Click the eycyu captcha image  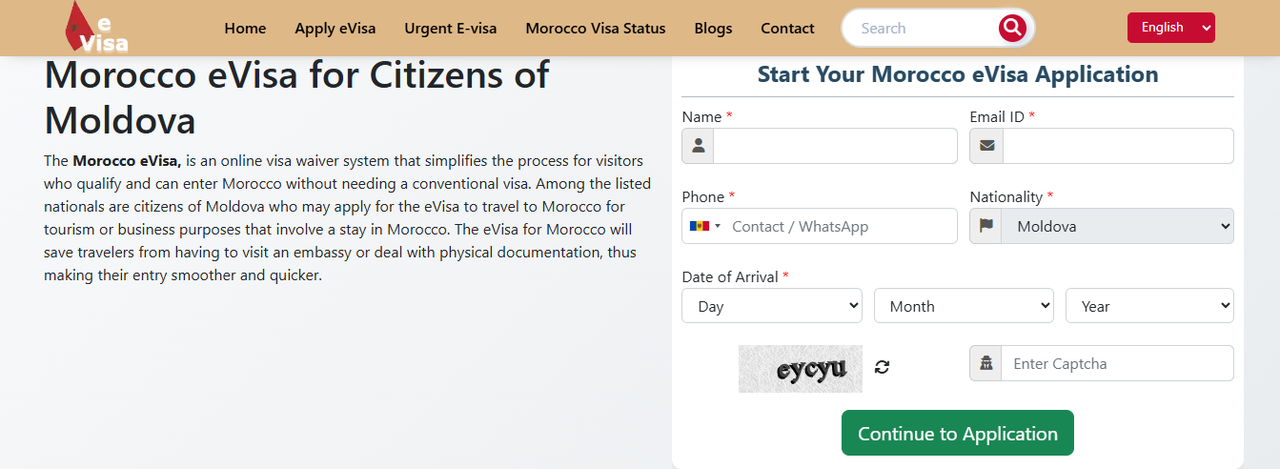[800, 368]
